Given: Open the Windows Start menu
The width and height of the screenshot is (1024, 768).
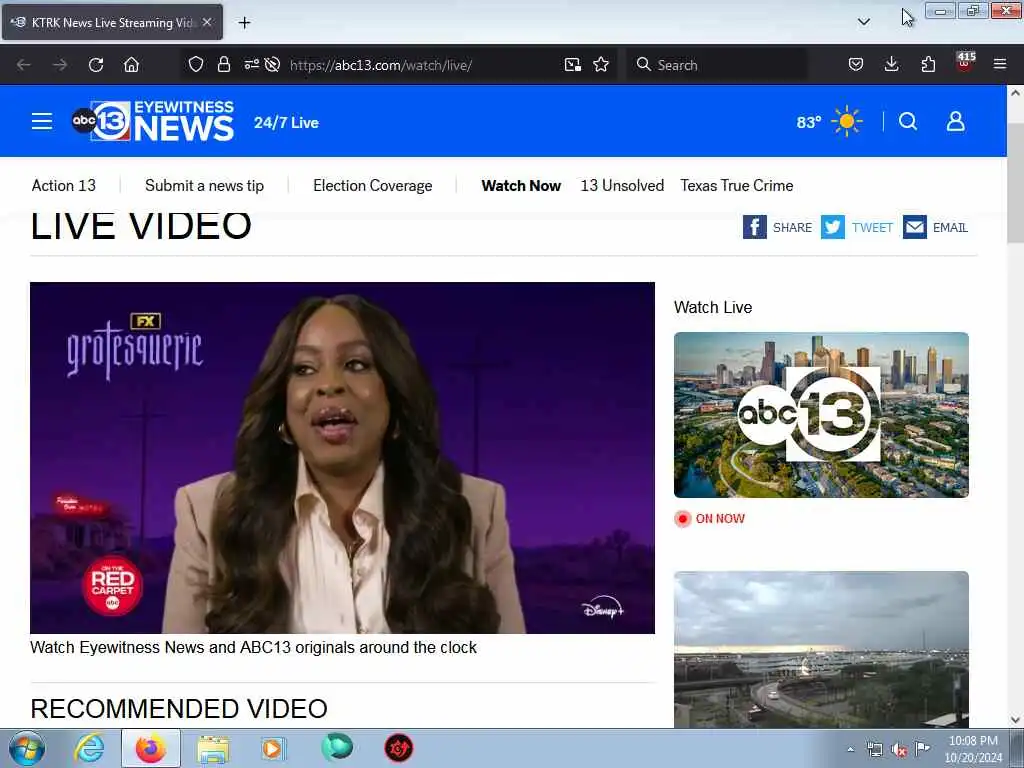Looking at the screenshot, I should (27, 748).
